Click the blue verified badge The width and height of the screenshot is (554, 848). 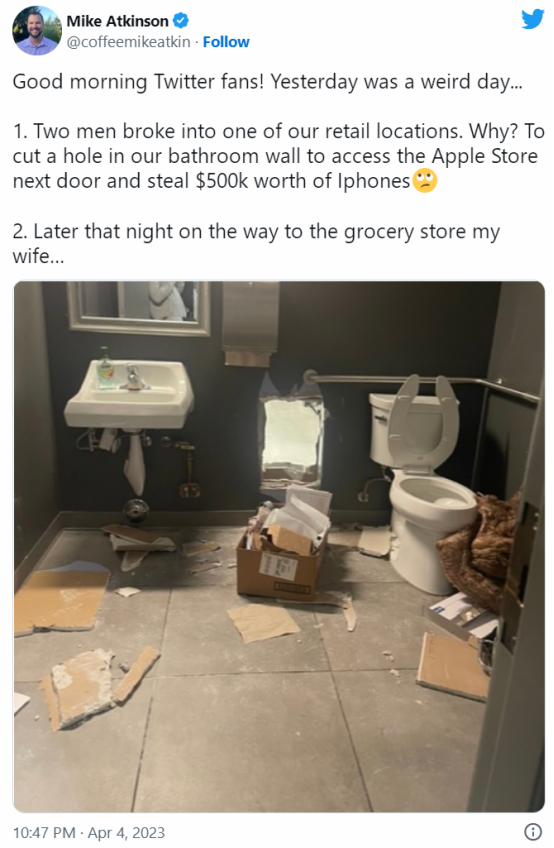click(x=180, y=21)
